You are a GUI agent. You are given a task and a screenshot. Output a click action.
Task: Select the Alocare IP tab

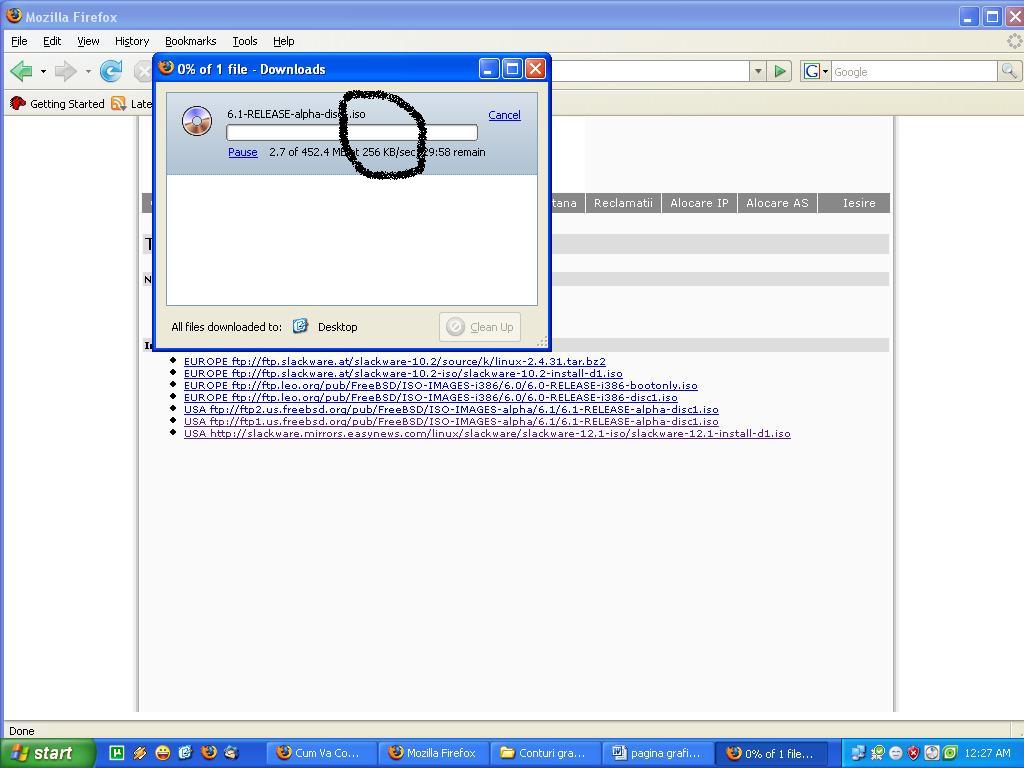pos(699,203)
